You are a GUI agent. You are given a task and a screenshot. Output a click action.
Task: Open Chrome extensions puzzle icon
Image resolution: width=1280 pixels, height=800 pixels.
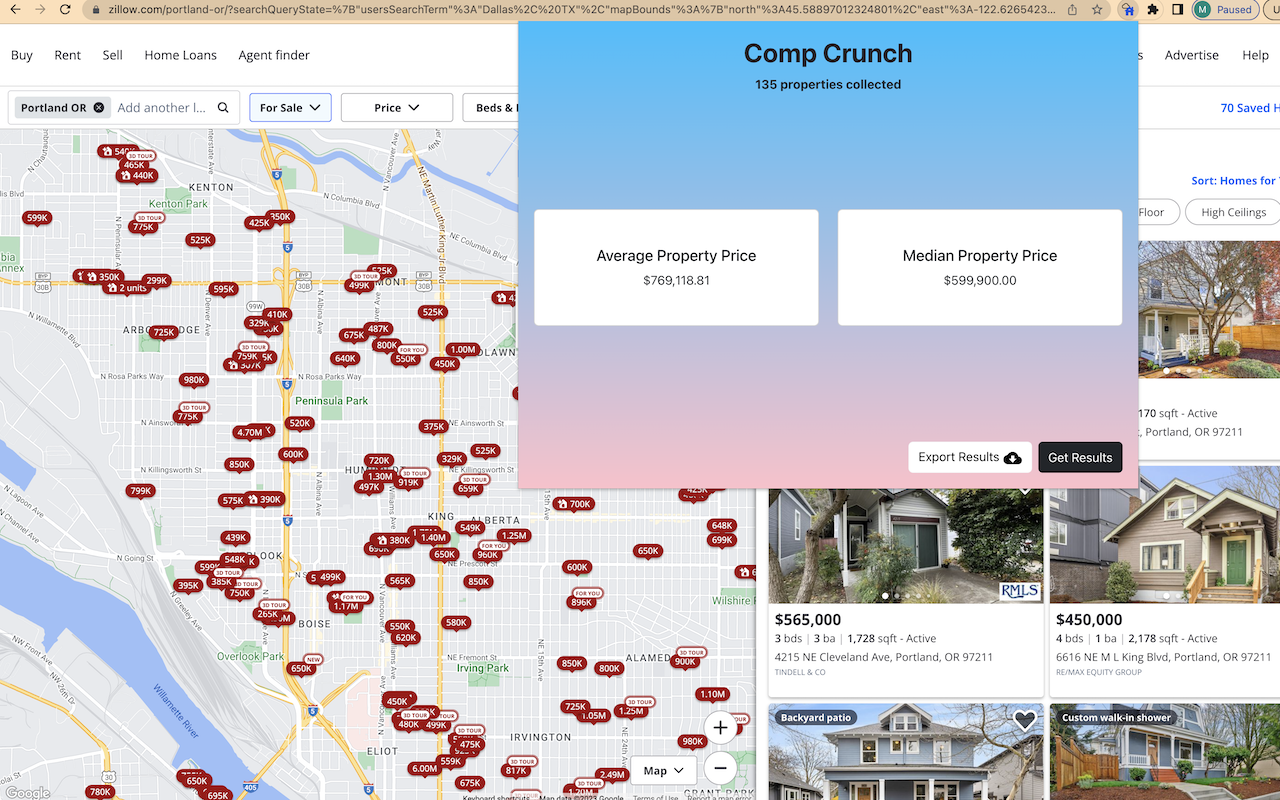1153,9
